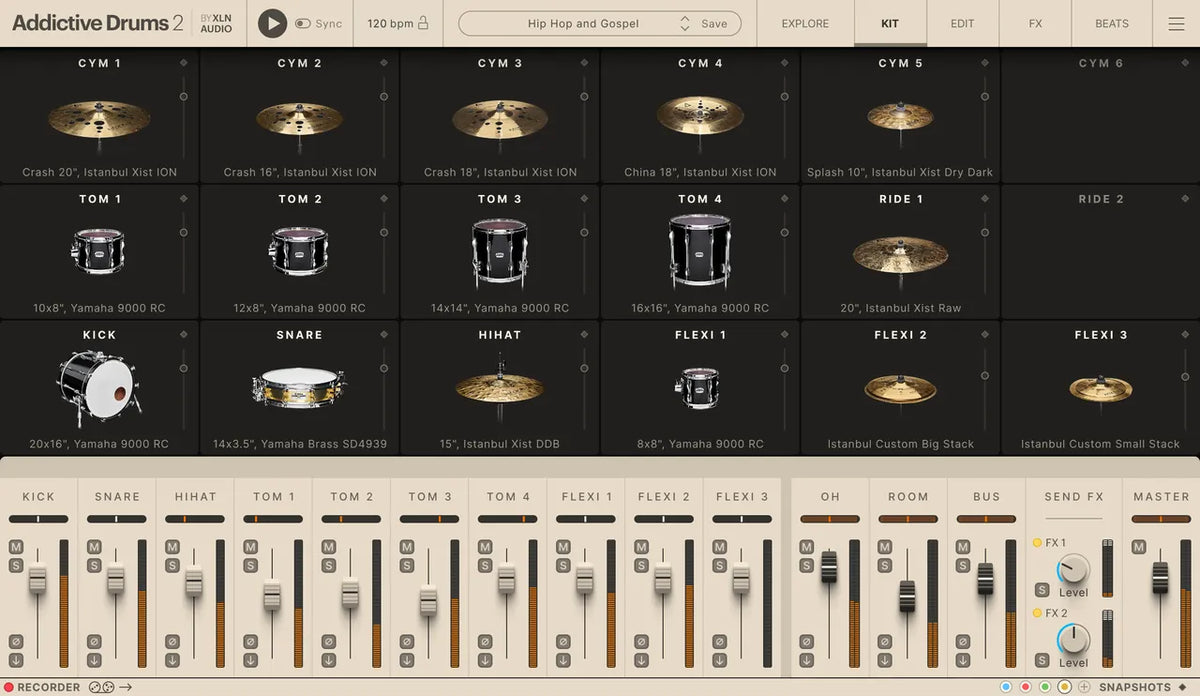The width and height of the screenshot is (1200, 696).
Task: Click the Master volume fader
Action: (1160, 578)
